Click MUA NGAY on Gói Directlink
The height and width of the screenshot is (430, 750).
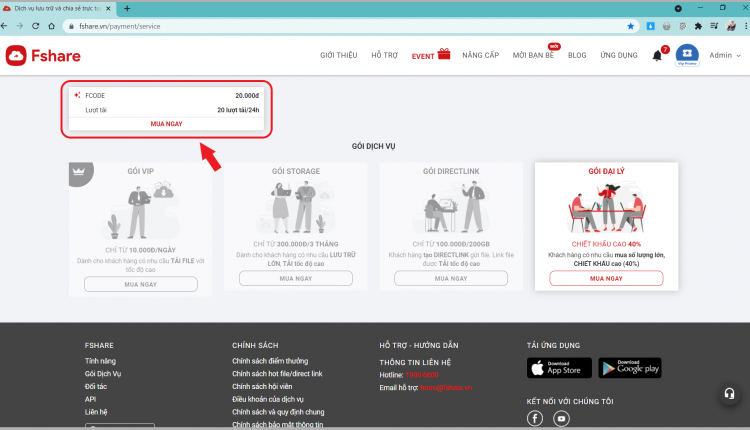[451, 278]
